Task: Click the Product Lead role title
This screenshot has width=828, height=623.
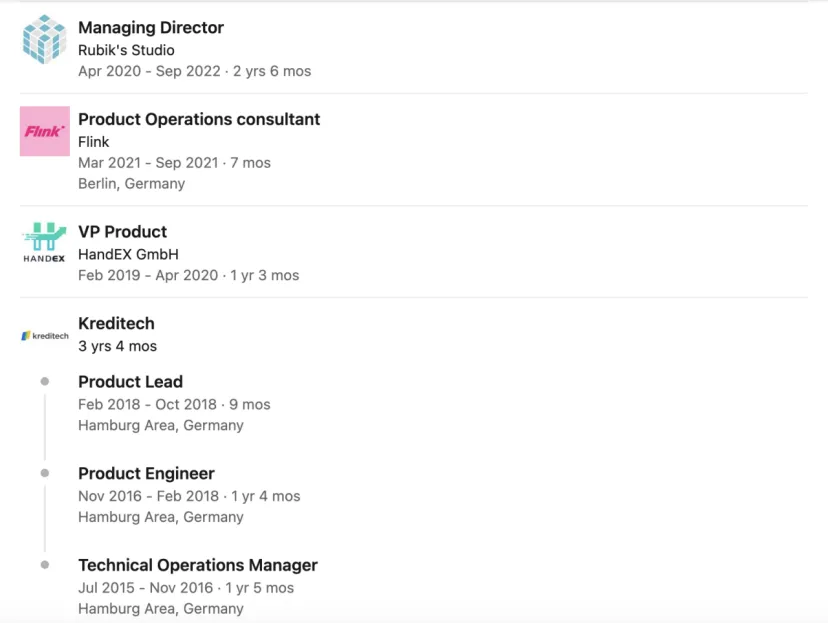Action: tap(130, 382)
